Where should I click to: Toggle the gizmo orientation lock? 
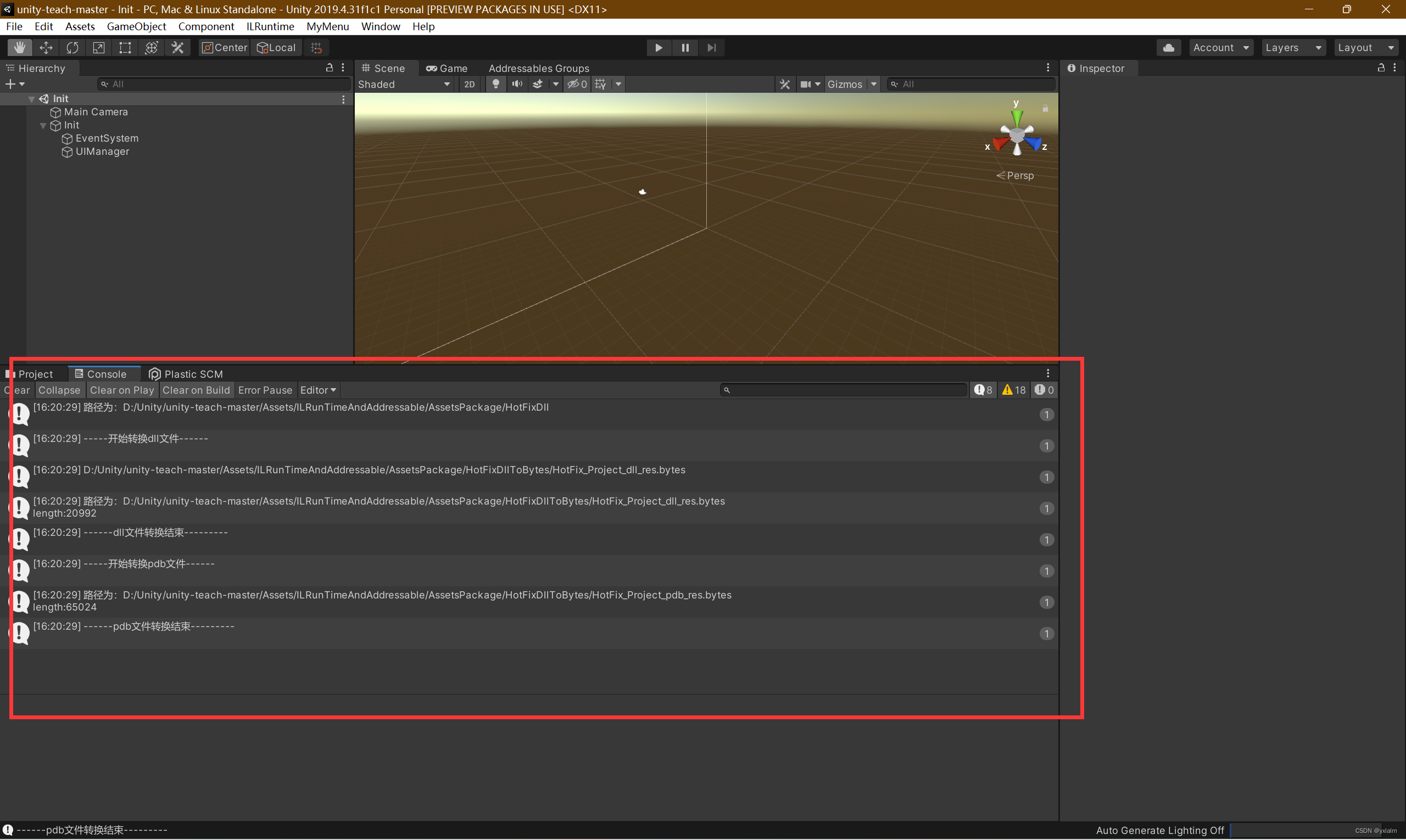1045,108
